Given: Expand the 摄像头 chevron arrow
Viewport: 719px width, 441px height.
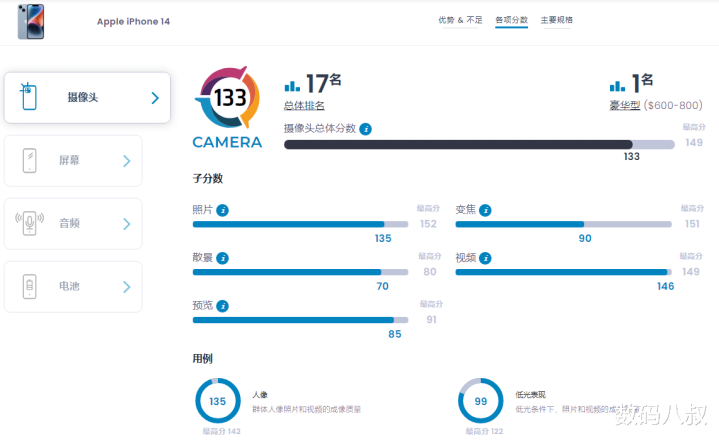Looking at the screenshot, I should coord(155,98).
